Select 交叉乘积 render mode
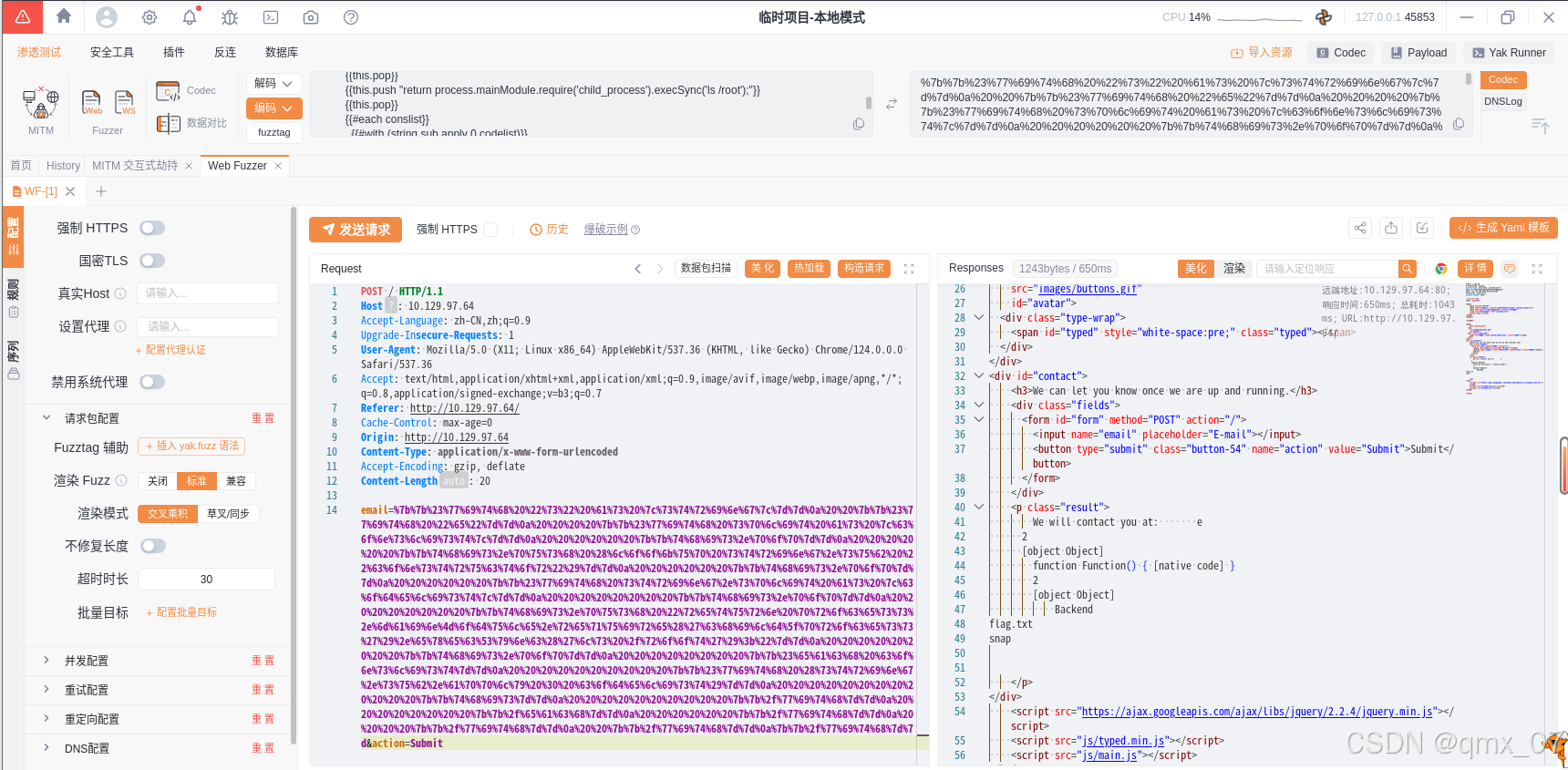 point(168,514)
